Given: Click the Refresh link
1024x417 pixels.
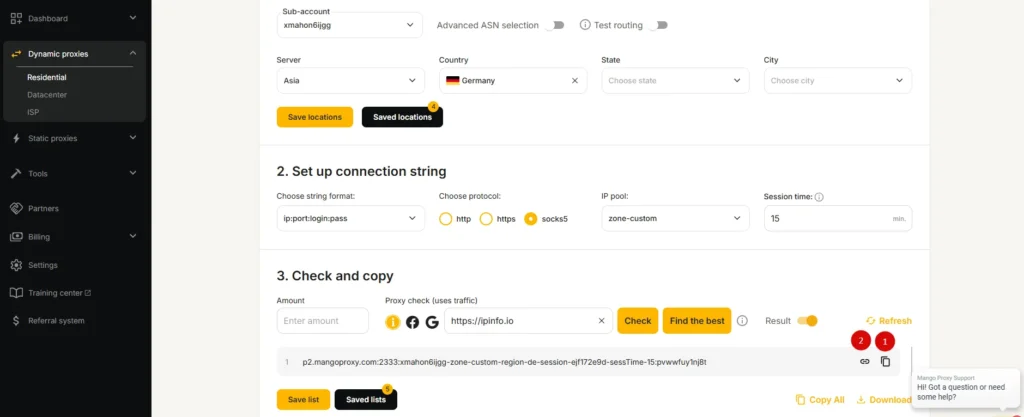Looking at the screenshot, I should [x=889, y=320].
